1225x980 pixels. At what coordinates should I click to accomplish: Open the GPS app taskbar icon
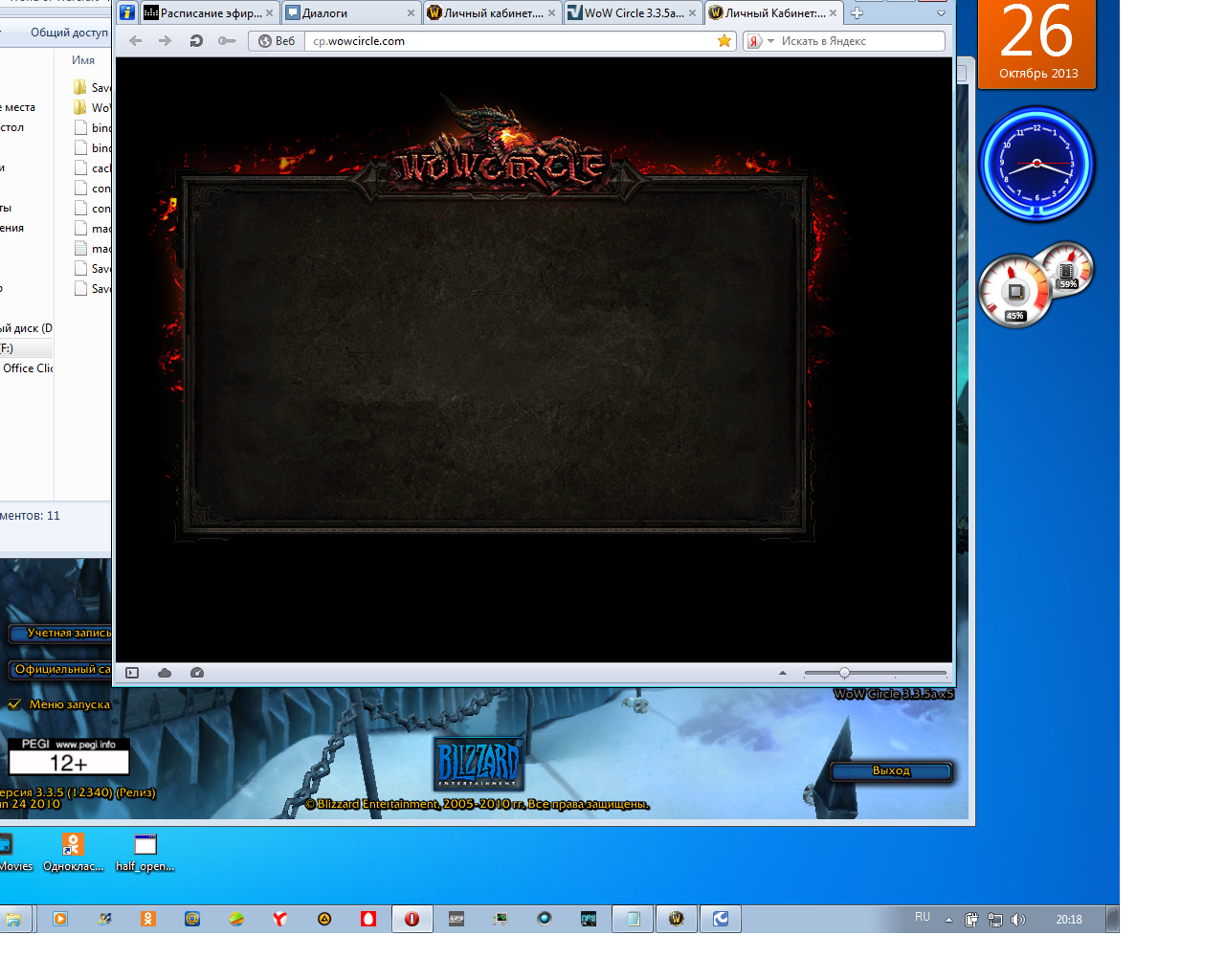point(589,919)
